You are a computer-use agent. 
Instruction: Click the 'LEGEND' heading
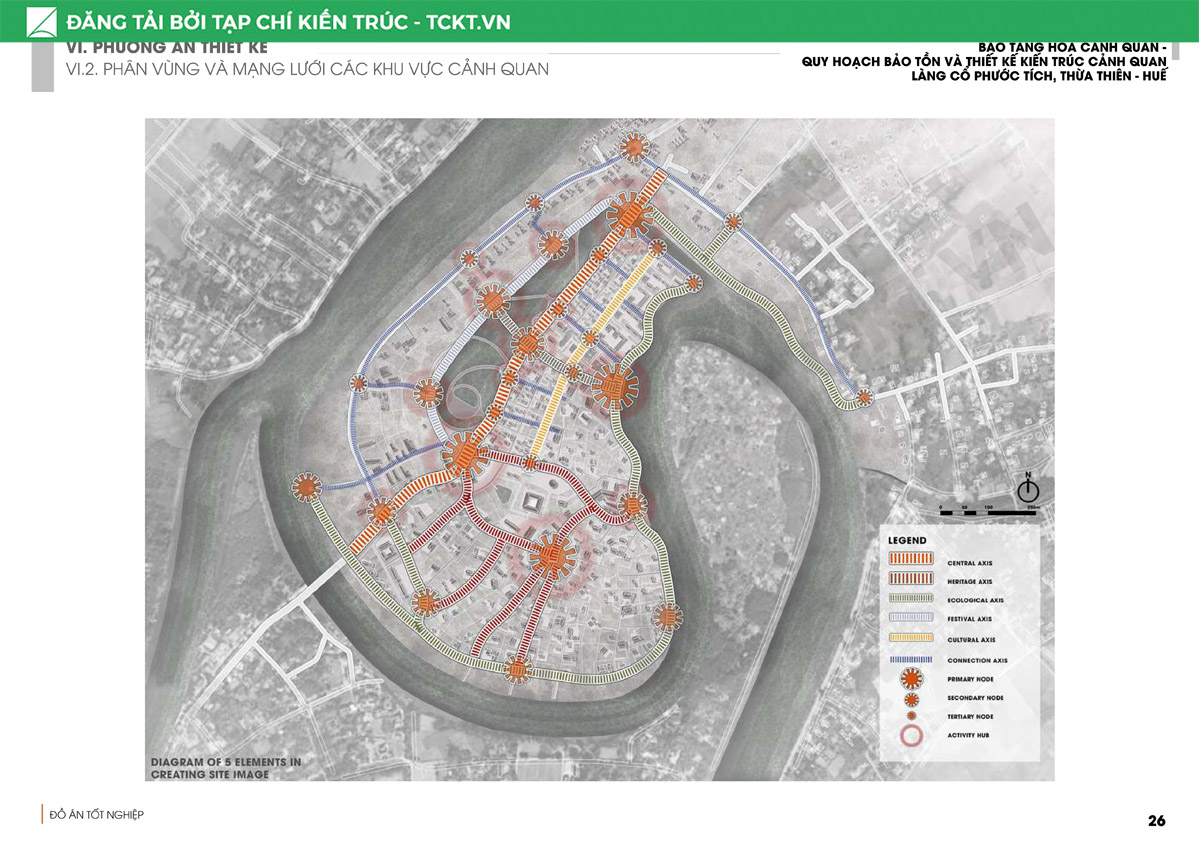[907, 541]
